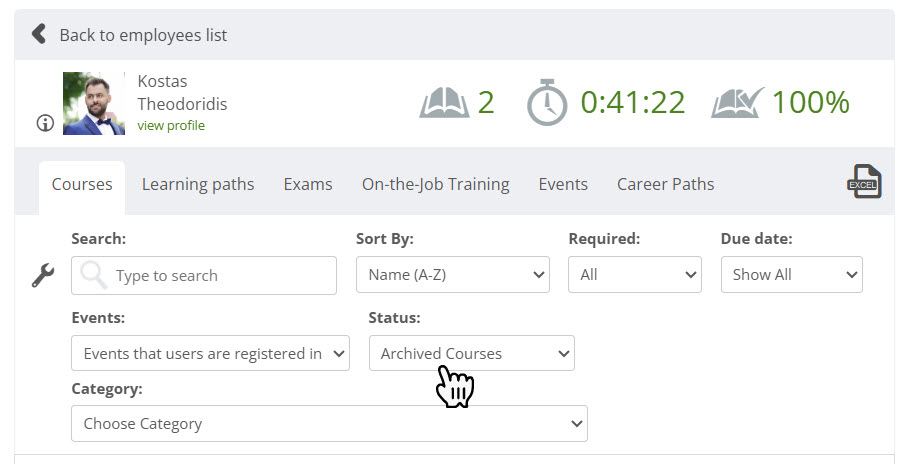Open the On-the-Job Training tab

[436, 185]
